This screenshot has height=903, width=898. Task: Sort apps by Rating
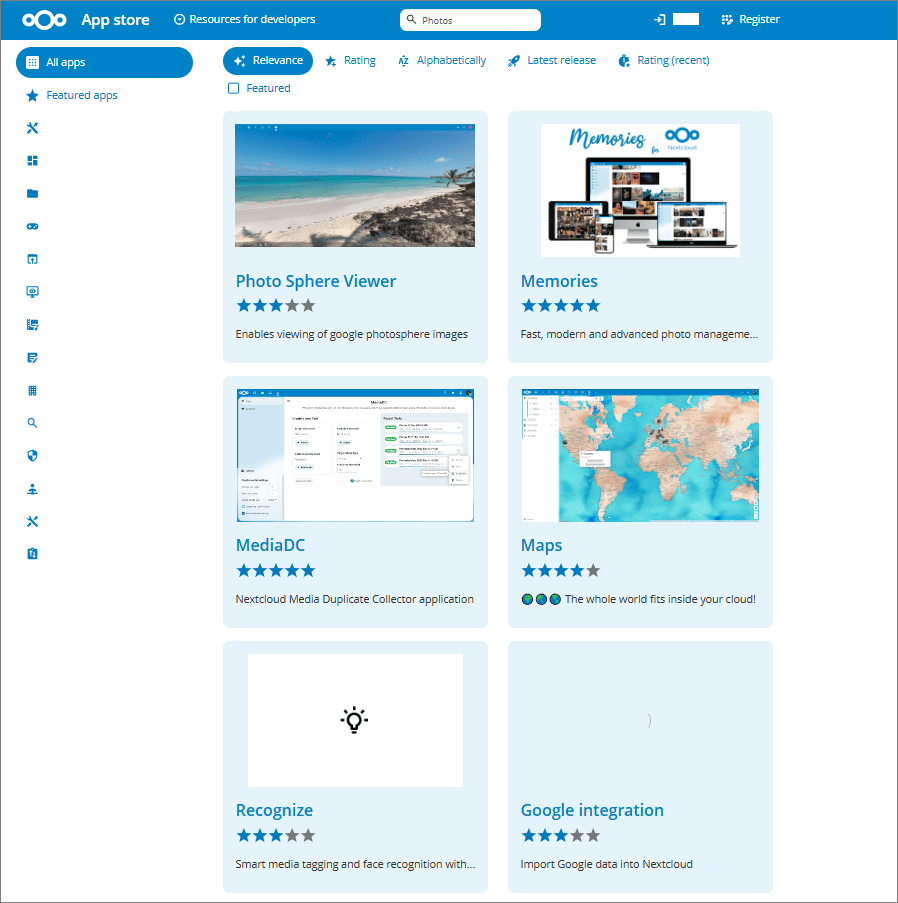pos(350,61)
